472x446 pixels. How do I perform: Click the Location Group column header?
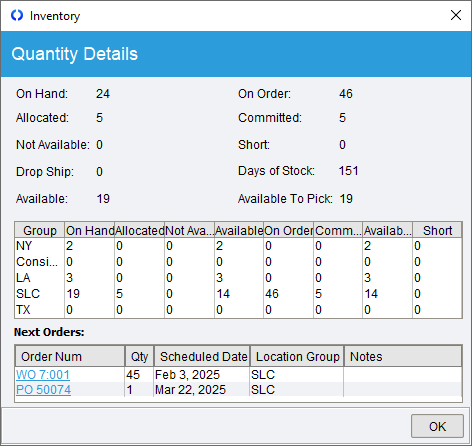[x=297, y=356]
